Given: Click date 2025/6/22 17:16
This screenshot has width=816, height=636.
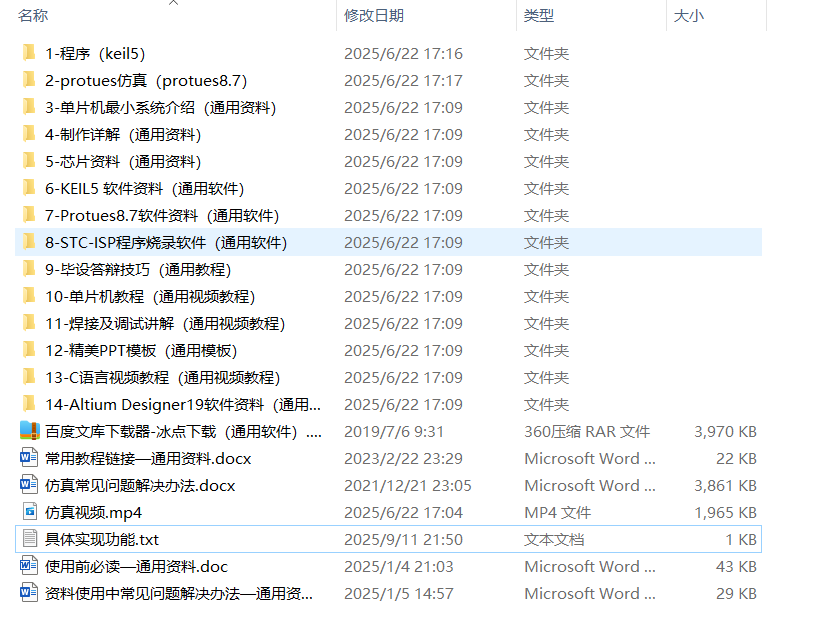Looking at the screenshot, I should 403,54.
